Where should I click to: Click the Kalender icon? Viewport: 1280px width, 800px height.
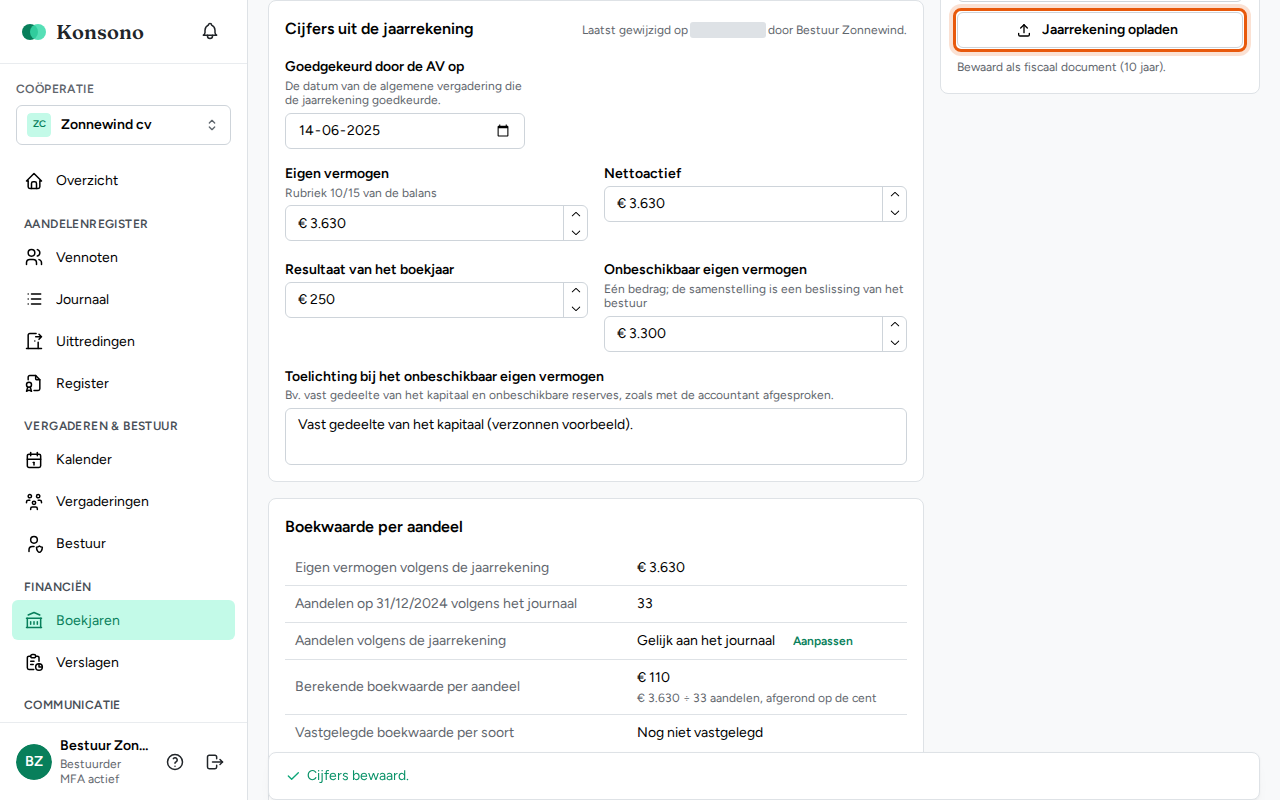point(34,460)
